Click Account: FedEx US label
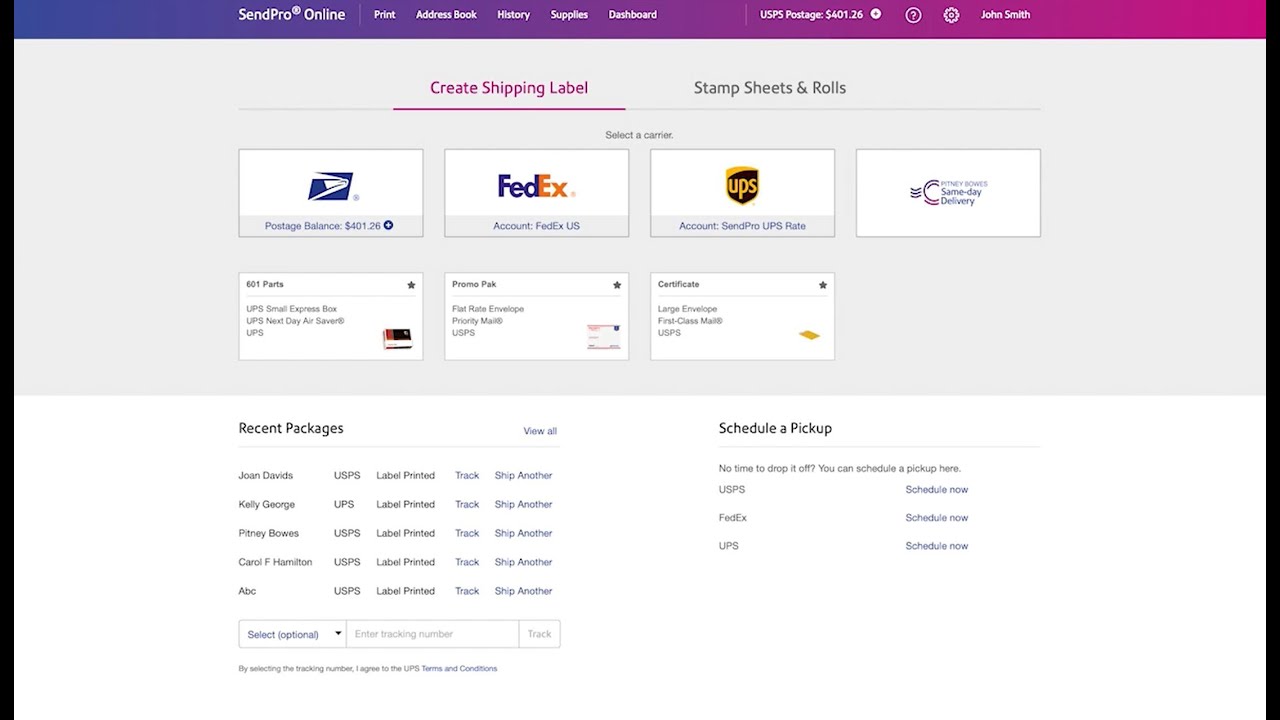 536,226
